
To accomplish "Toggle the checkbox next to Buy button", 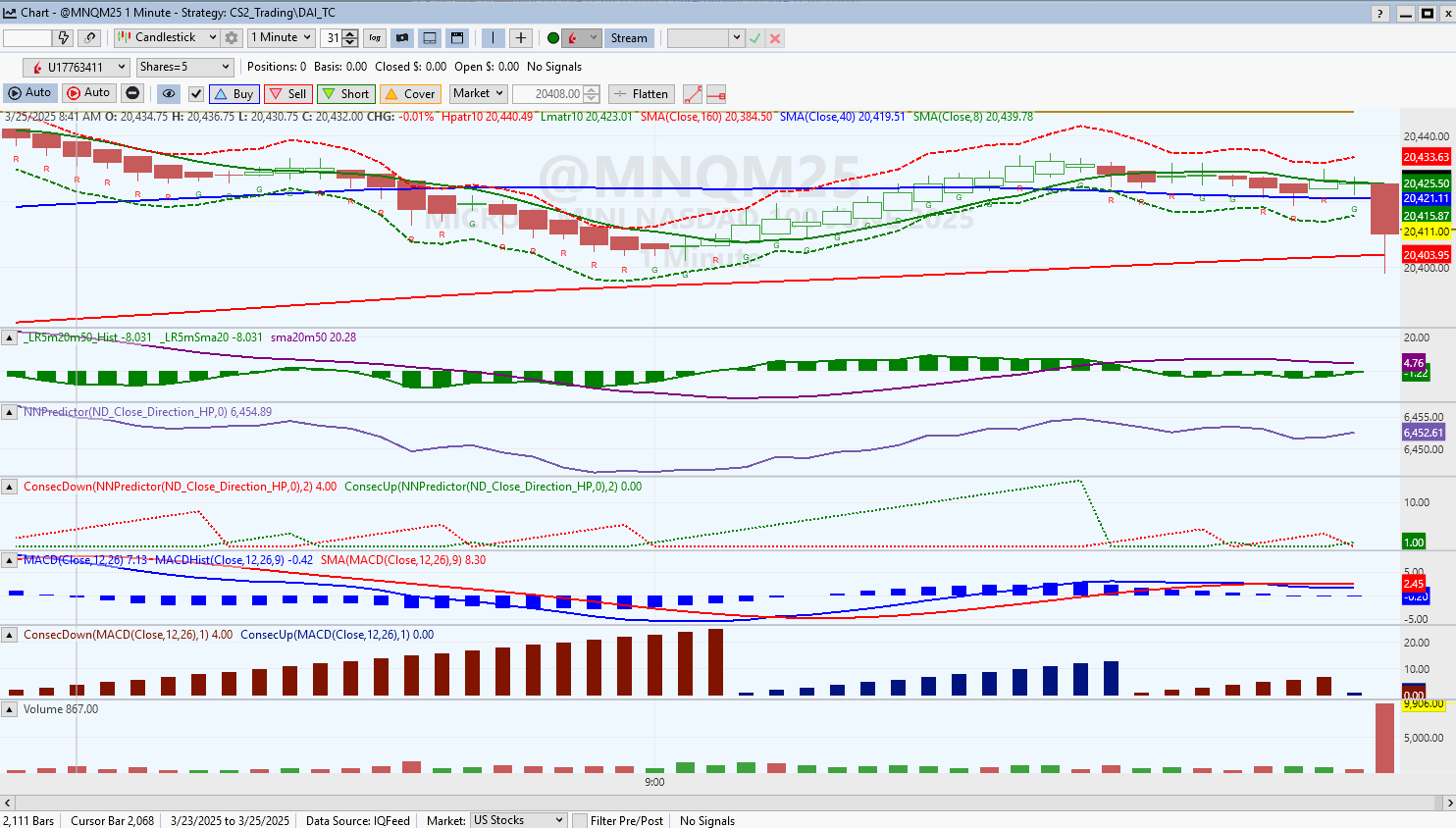I will point(196,94).
